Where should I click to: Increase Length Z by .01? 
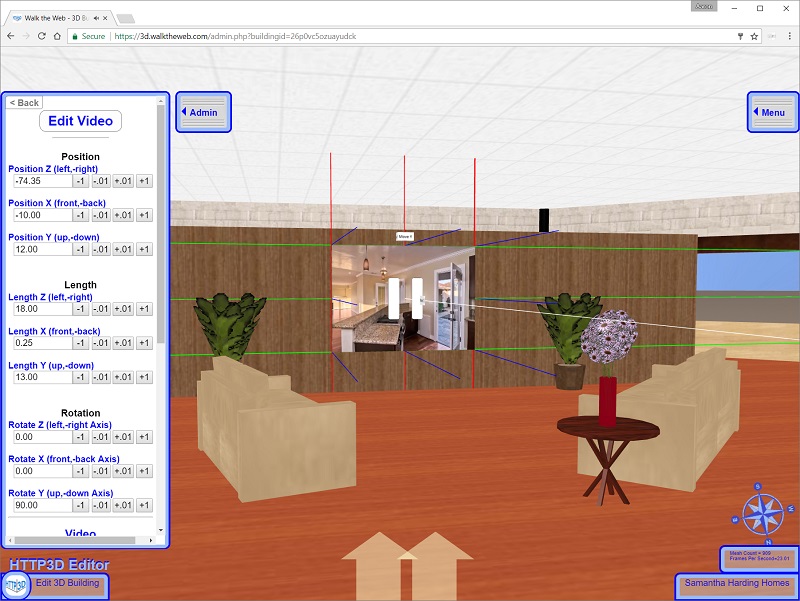click(123, 309)
